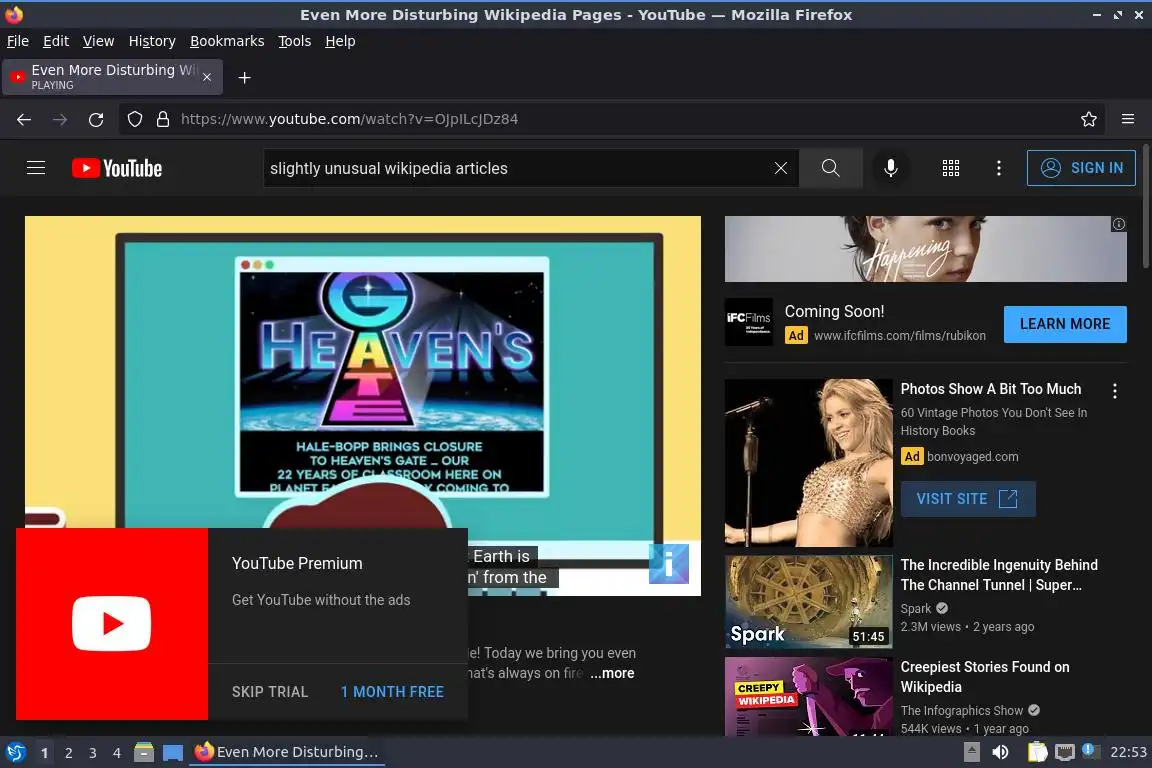Clear the search query with the X icon
The height and width of the screenshot is (768, 1152).
(x=781, y=168)
